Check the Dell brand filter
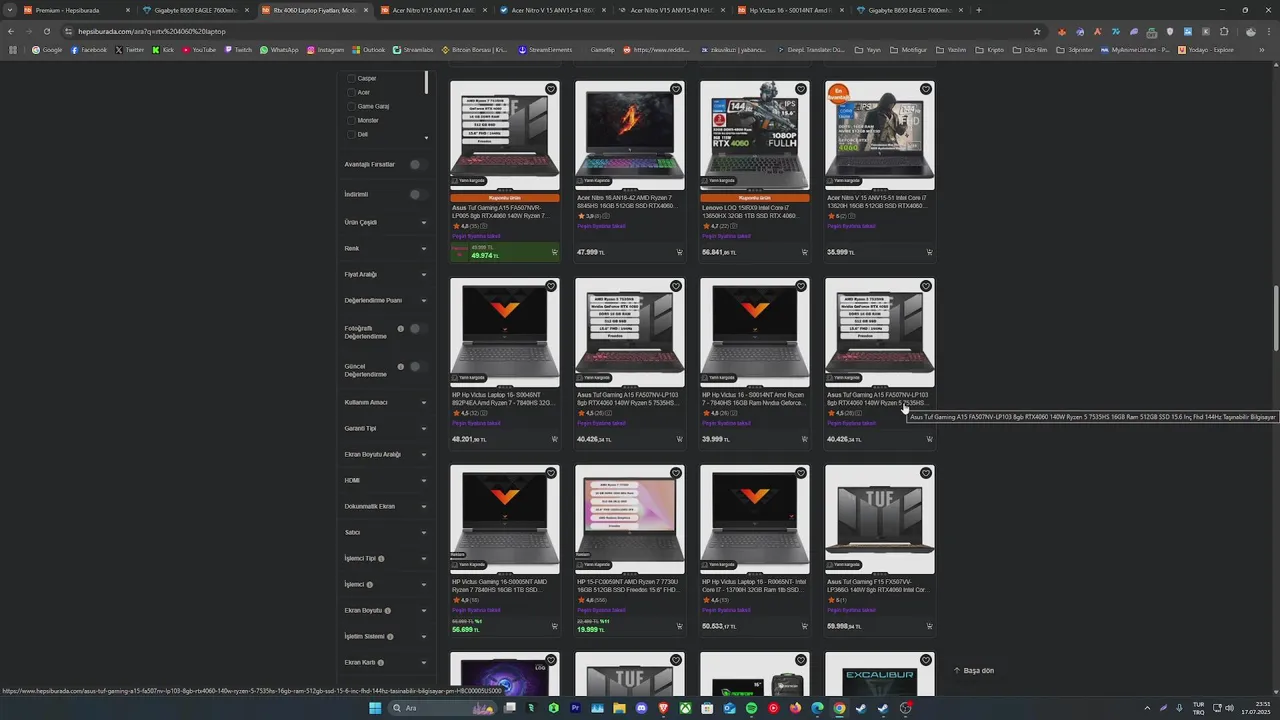This screenshot has height=720, width=1280. 351,134
